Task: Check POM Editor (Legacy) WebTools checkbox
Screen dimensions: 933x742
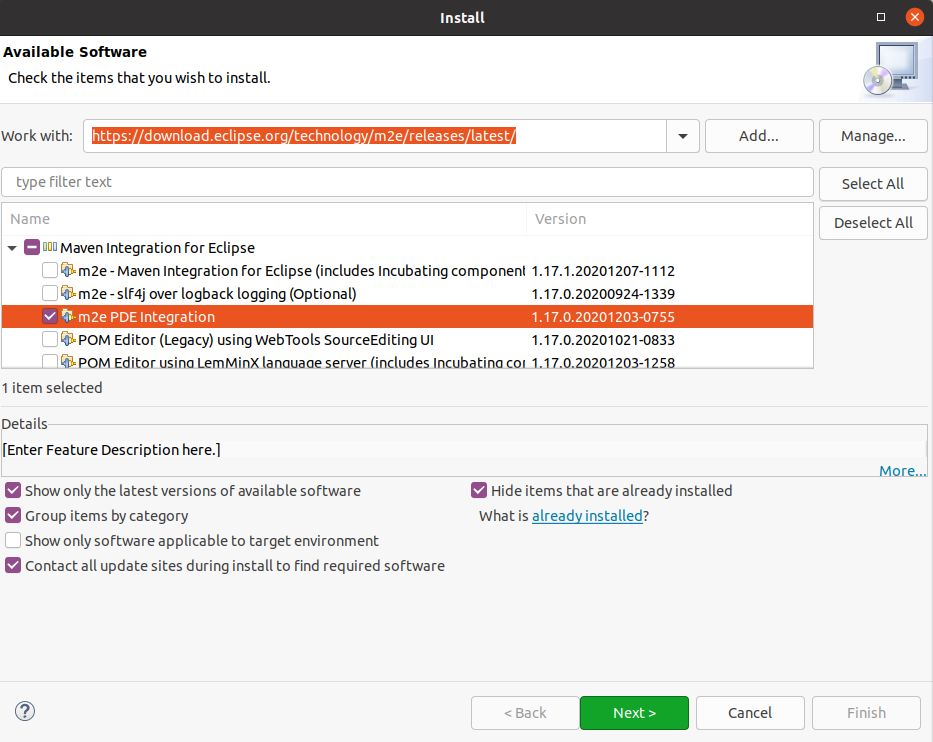Action: tap(50, 339)
